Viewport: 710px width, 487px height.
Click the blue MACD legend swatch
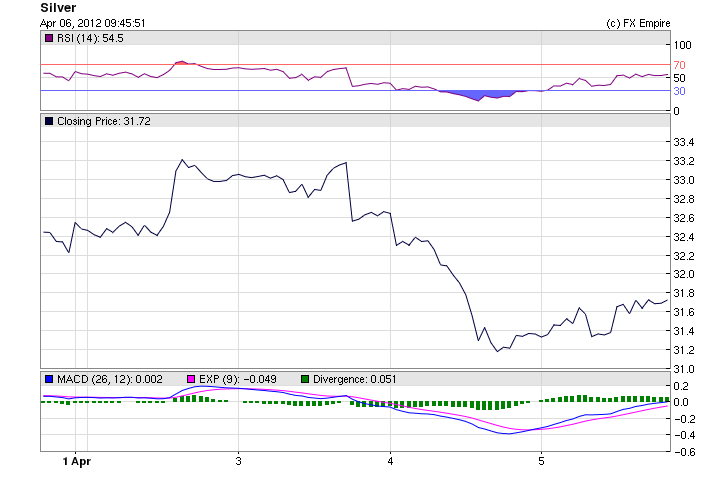tap(49, 379)
